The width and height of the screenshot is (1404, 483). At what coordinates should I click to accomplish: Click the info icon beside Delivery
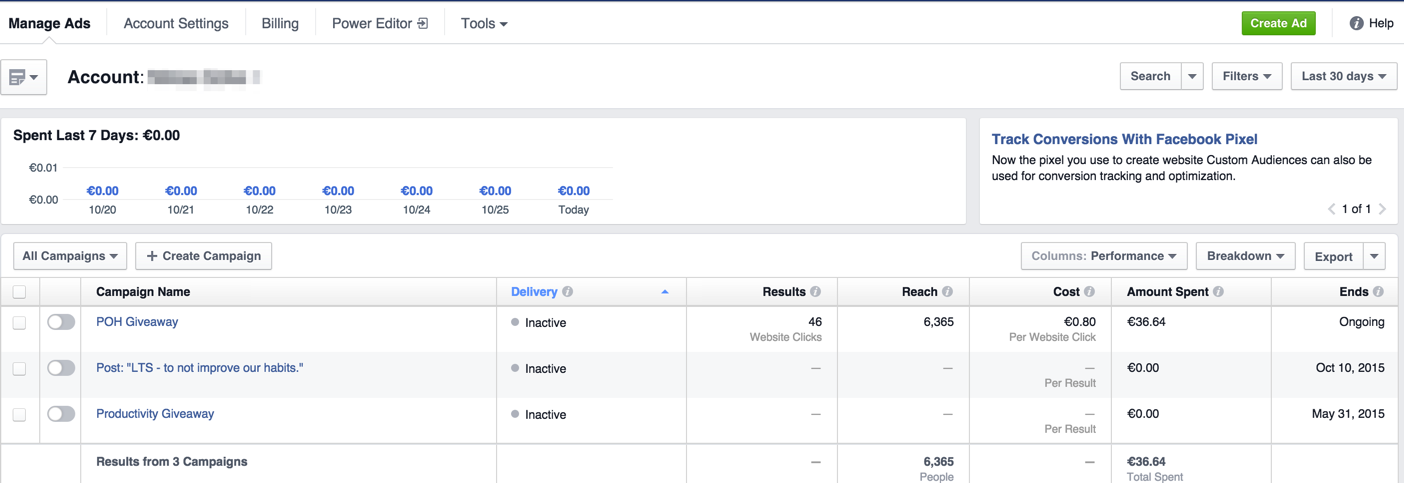click(x=568, y=292)
